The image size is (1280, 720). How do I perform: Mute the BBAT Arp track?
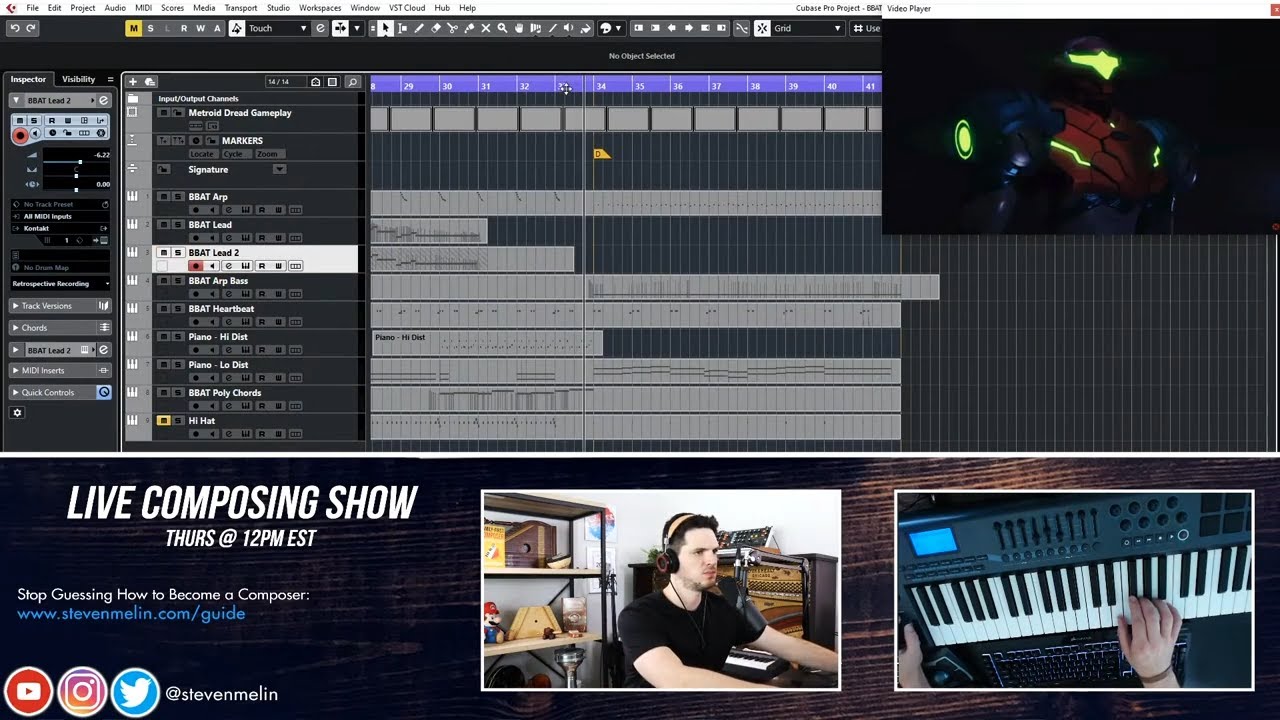pyautogui.click(x=164, y=197)
